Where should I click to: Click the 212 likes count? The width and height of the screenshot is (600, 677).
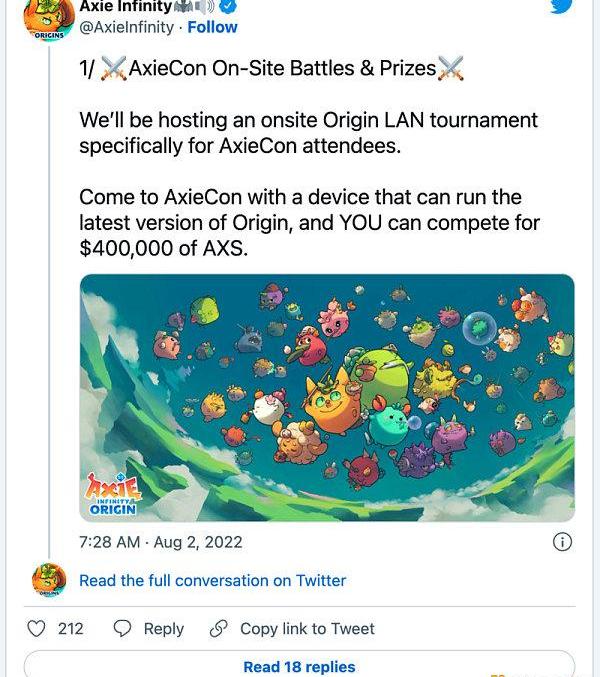(70, 629)
